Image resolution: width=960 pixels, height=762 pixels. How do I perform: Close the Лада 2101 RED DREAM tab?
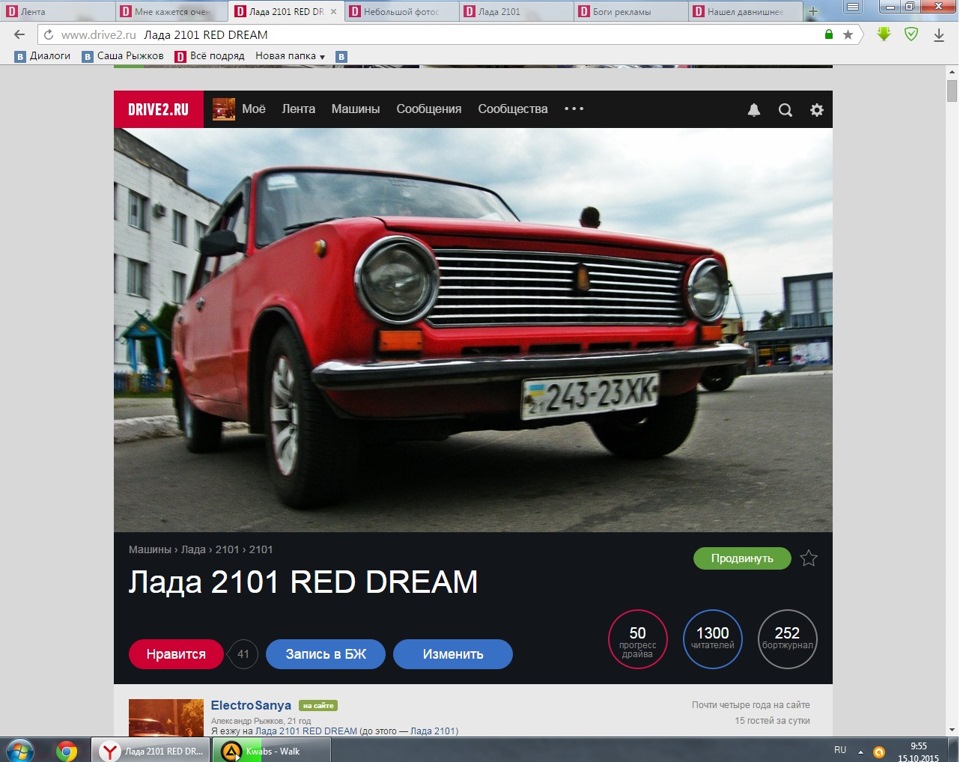(334, 11)
